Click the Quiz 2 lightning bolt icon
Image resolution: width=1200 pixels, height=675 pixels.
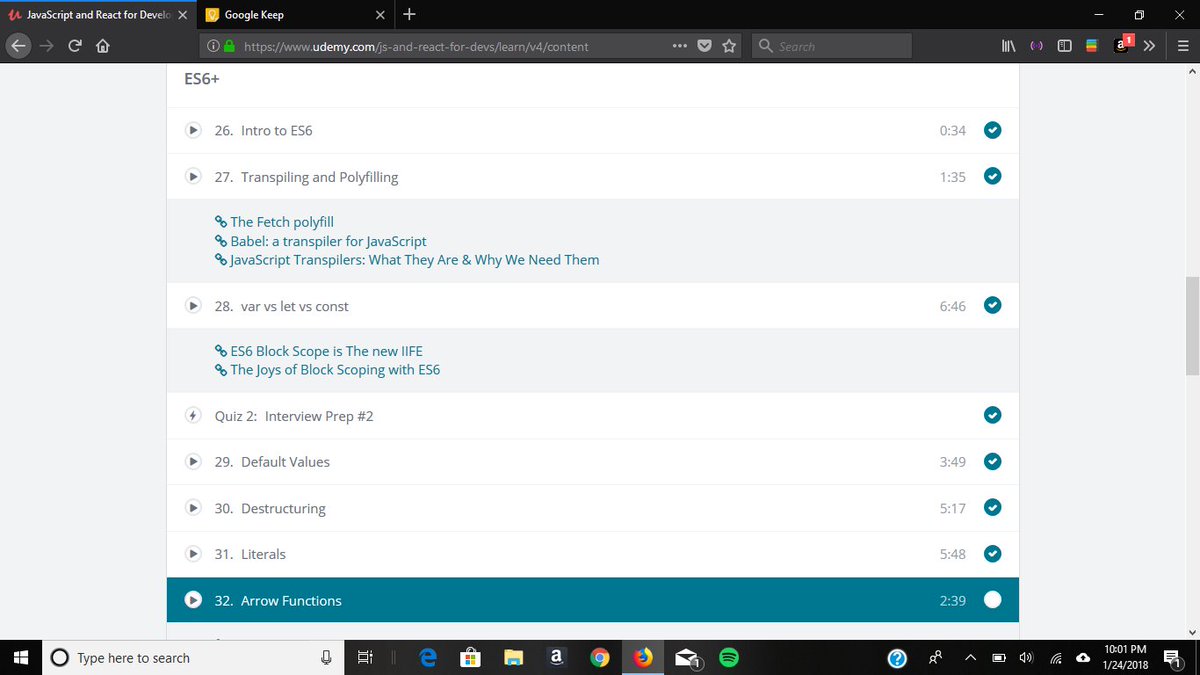[x=192, y=415]
